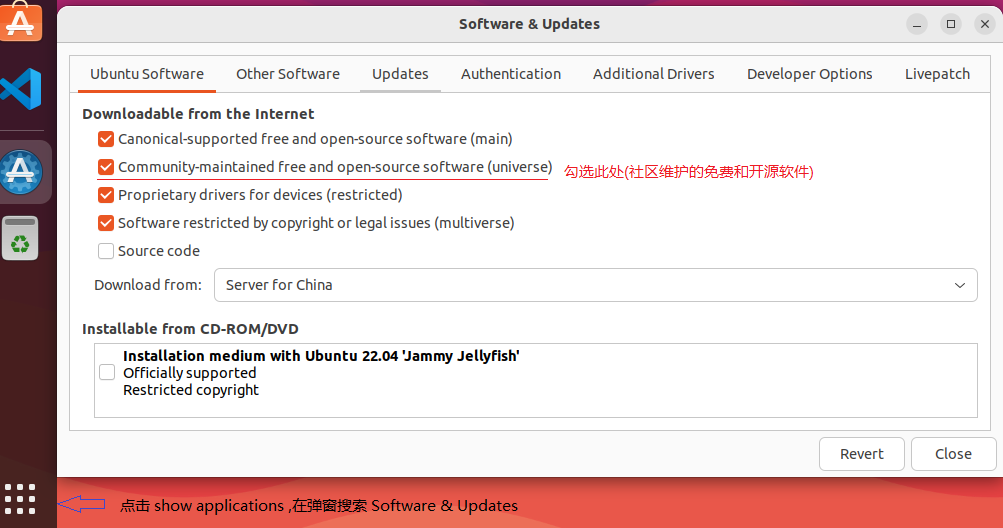Maximize the Software & Updates window
The image size is (1003, 528).
(x=951, y=24)
